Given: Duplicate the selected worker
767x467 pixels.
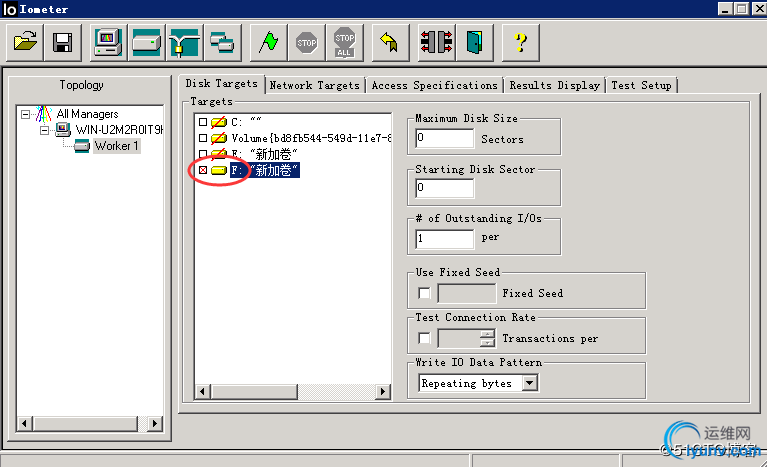Looking at the screenshot, I should [x=223, y=43].
